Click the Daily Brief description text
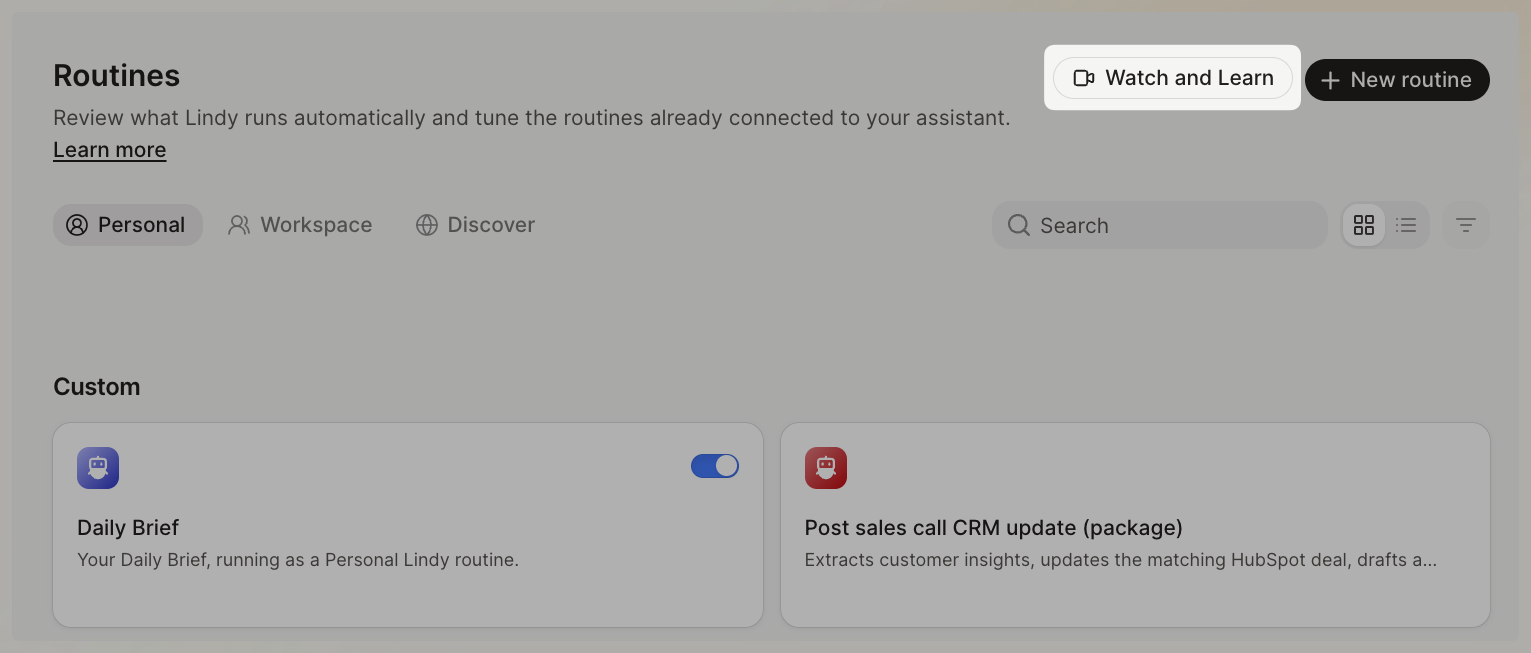Screen dimensions: 1531x653 pos(298,560)
